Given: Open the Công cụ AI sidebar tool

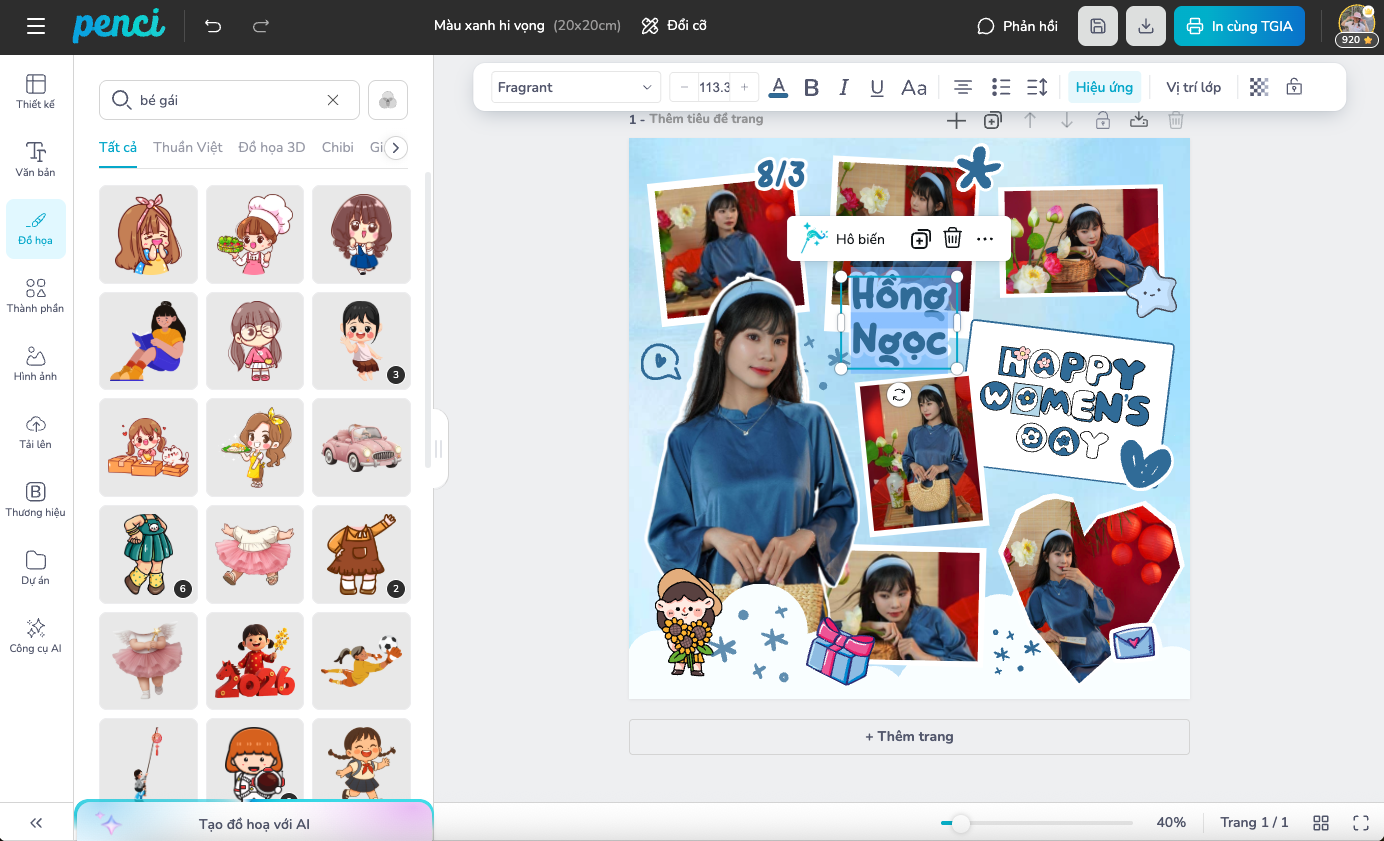Looking at the screenshot, I should point(36,636).
